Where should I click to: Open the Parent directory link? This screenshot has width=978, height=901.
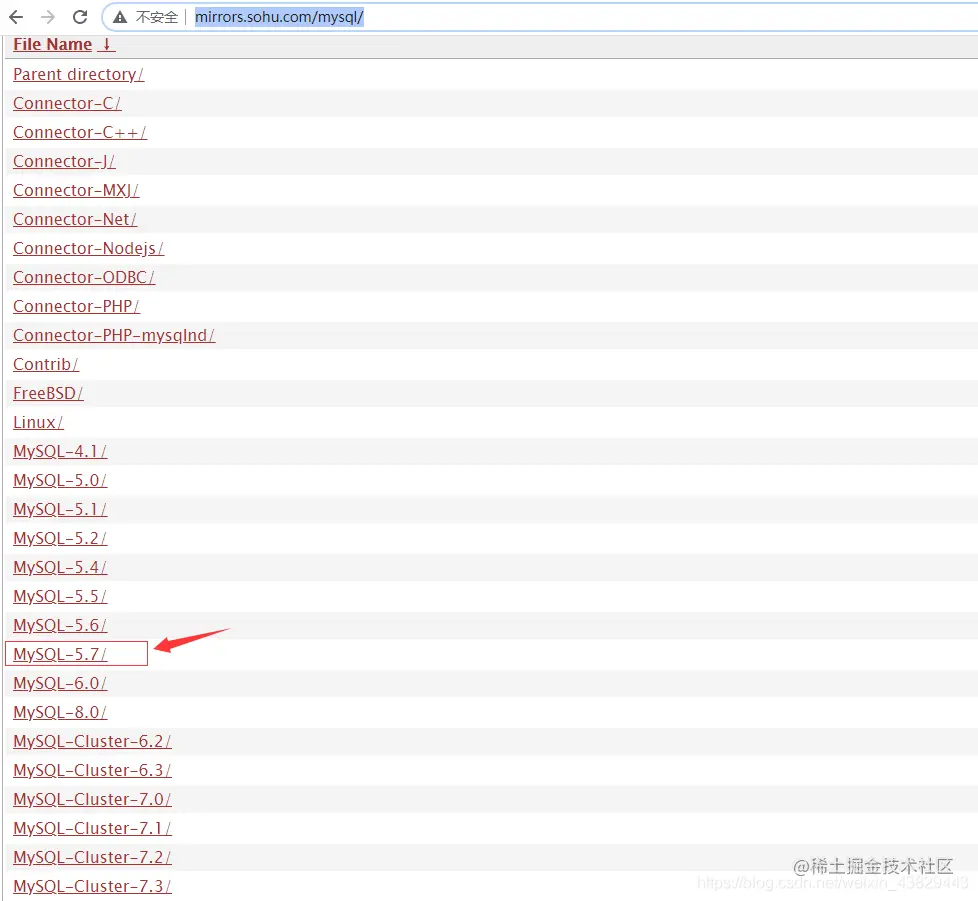point(78,74)
